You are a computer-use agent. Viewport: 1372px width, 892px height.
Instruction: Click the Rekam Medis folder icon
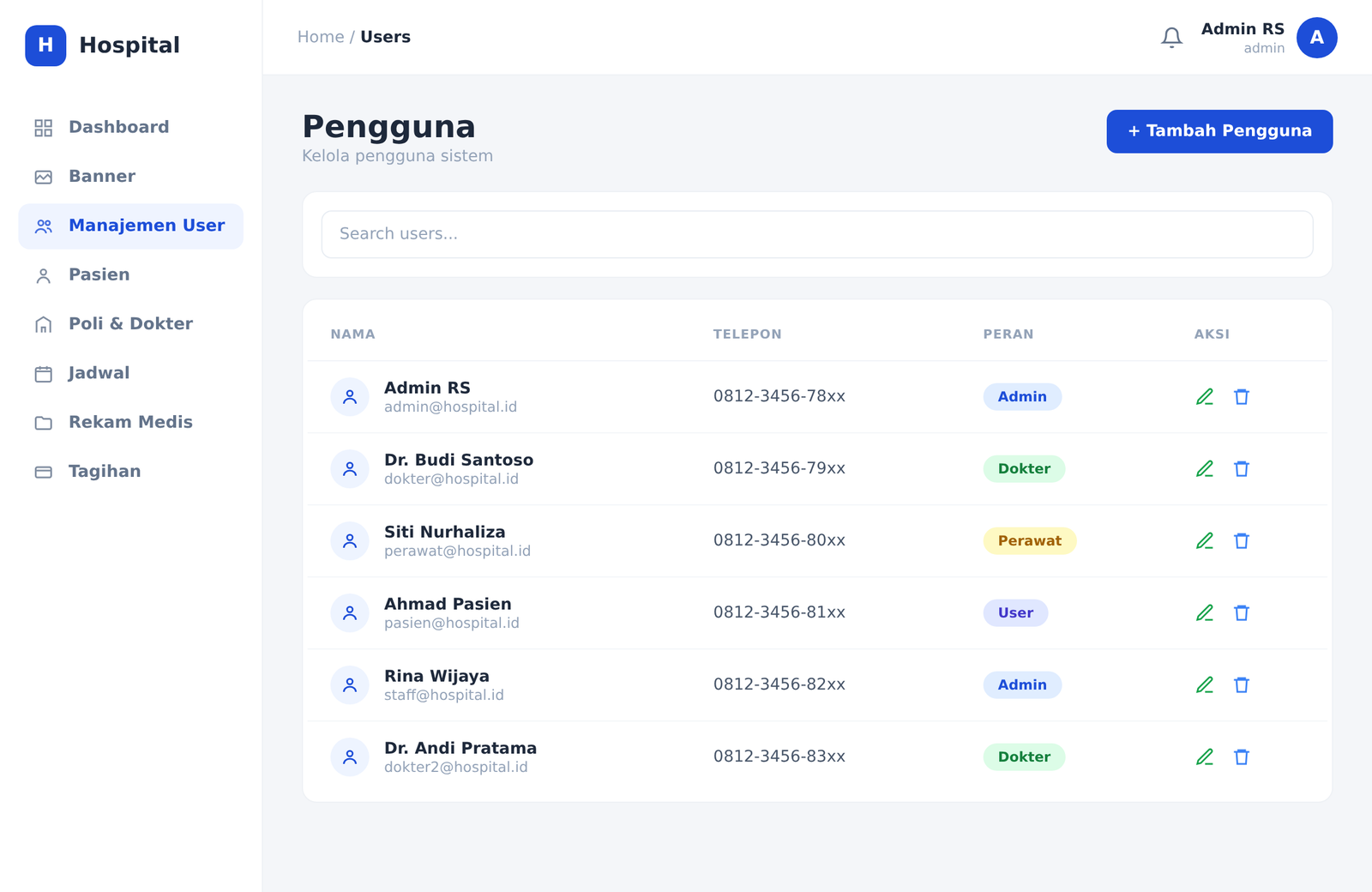[x=44, y=423]
